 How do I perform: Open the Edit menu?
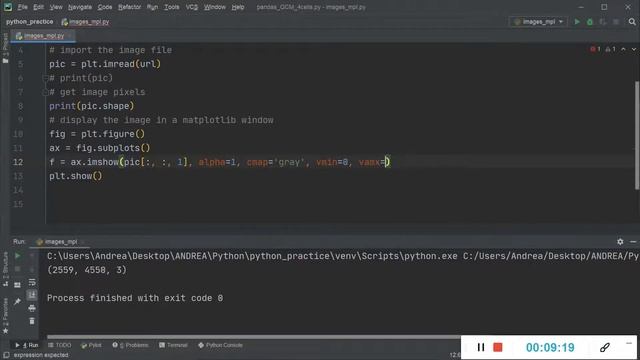(38, 7)
